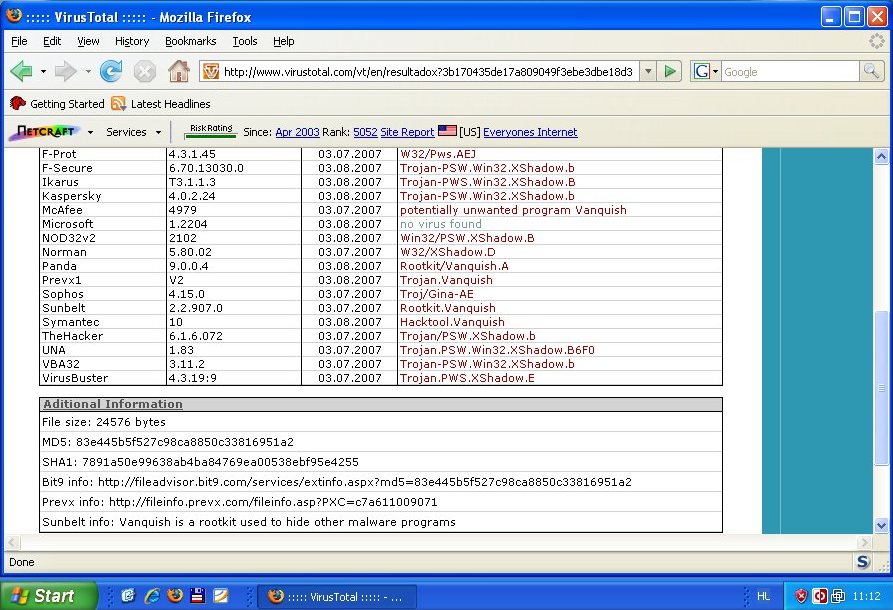This screenshot has height=610, width=893.
Task: Click the Netcraft toolbar logo
Action: 46,132
